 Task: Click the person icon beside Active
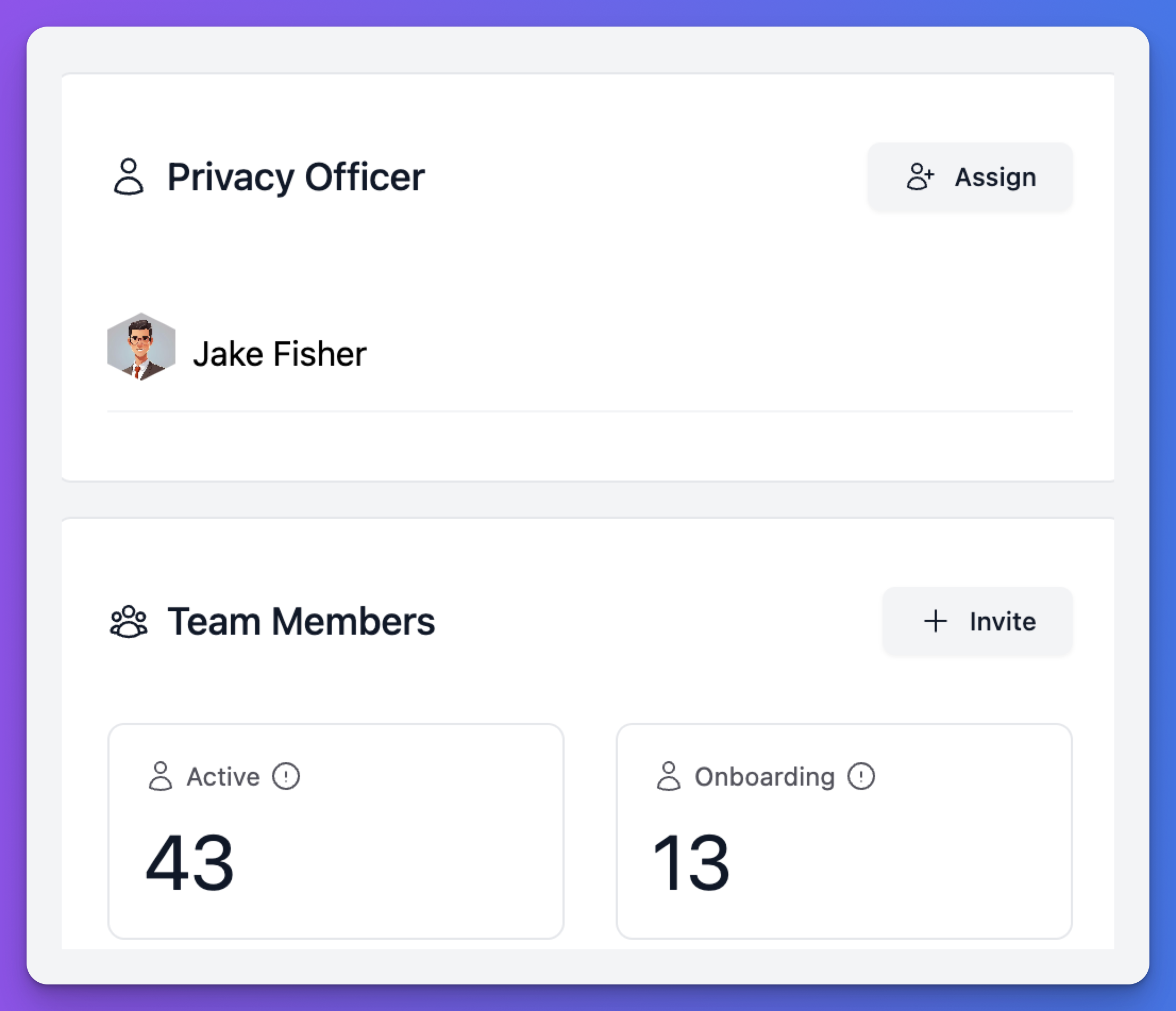pos(161,776)
